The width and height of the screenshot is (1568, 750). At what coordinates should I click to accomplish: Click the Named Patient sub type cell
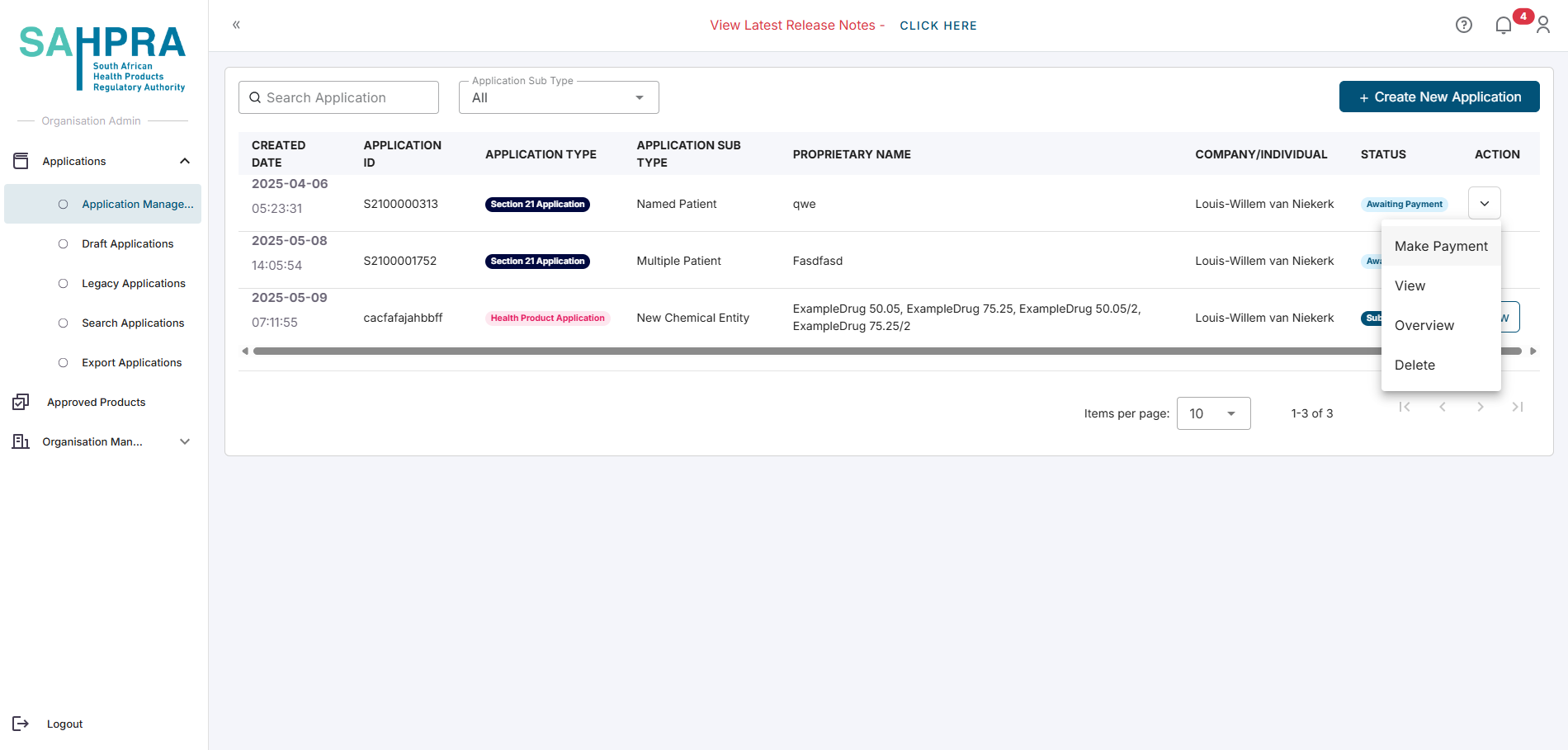click(x=677, y=204)
